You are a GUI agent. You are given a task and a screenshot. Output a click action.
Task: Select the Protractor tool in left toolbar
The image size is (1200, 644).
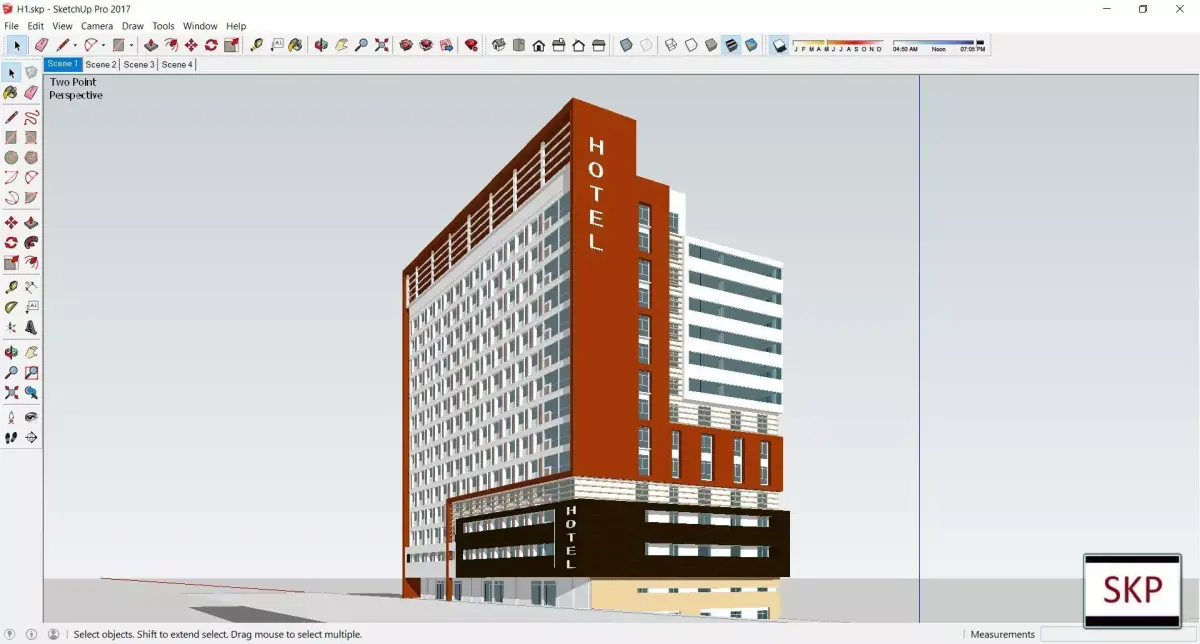(x=11, y=307)
